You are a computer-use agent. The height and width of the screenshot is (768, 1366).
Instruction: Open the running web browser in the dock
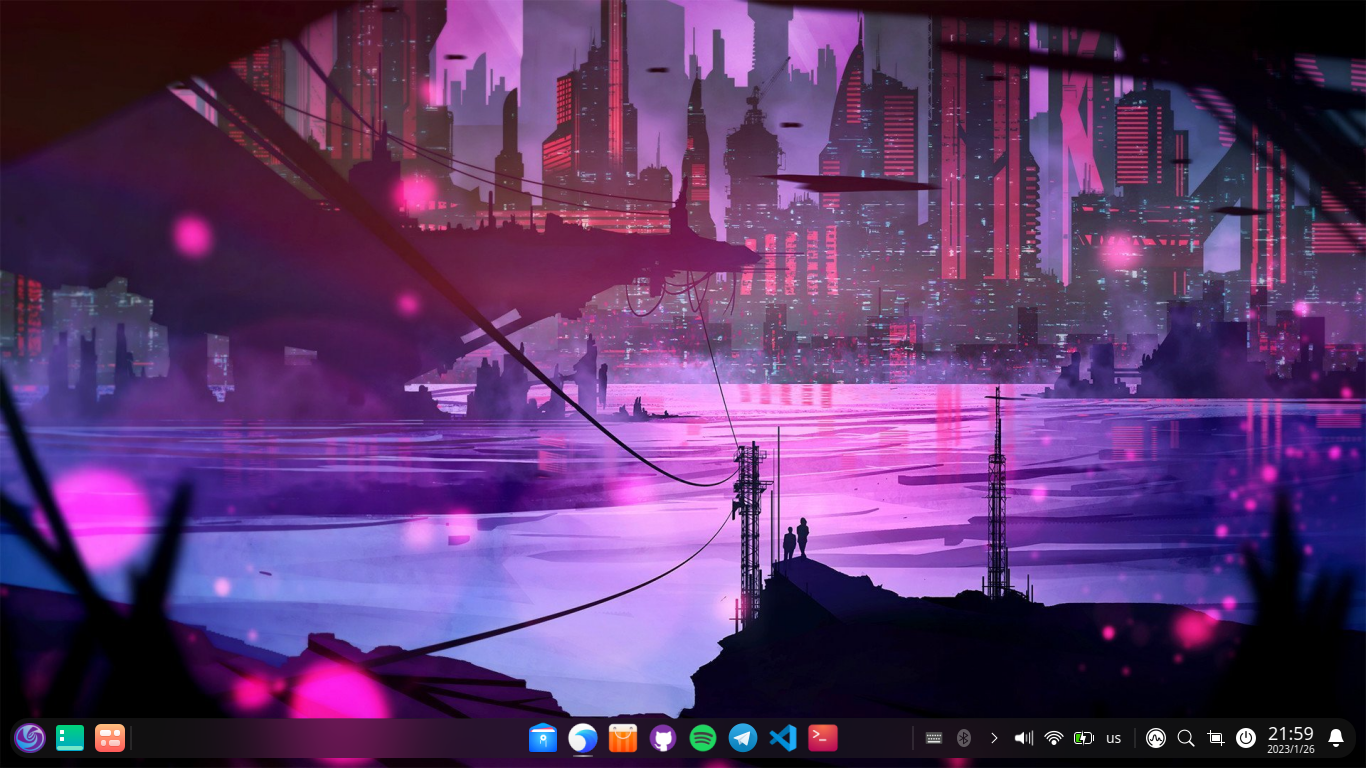pyautogui.click(x=583, y=738)
